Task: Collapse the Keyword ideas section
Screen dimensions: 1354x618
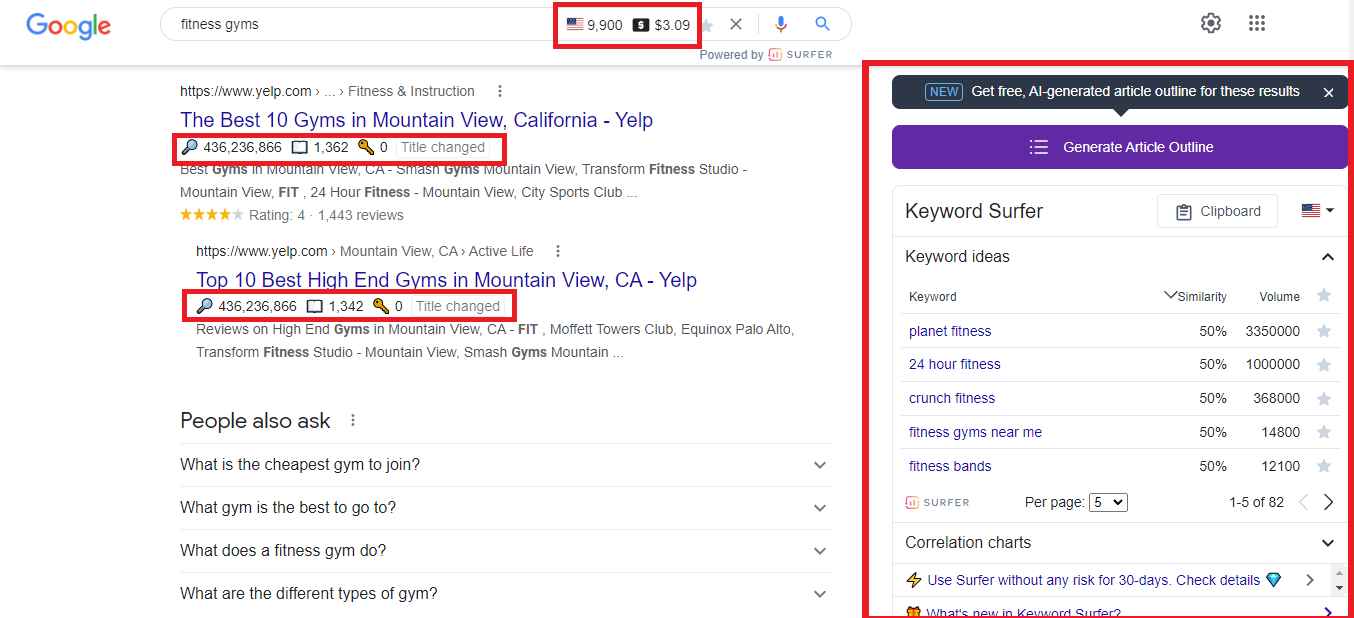Action: [1328, 256]
